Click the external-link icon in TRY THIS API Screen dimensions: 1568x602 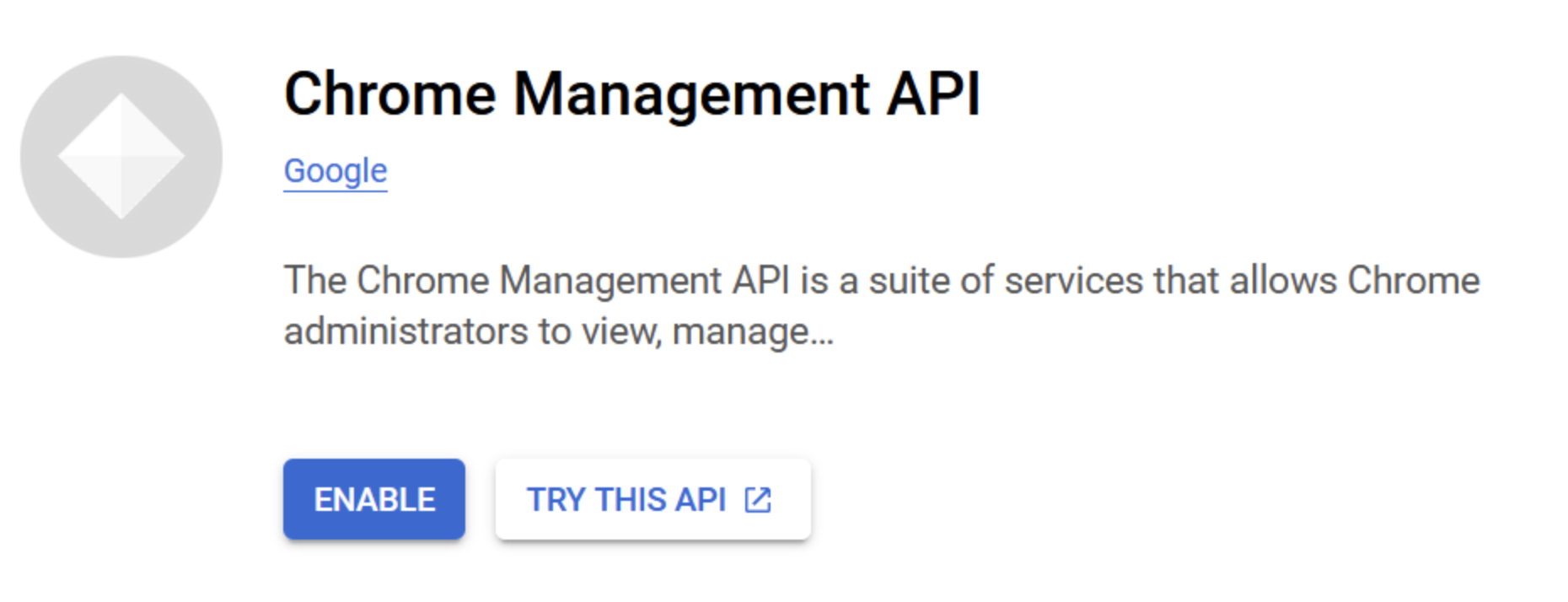click(758, 500)
